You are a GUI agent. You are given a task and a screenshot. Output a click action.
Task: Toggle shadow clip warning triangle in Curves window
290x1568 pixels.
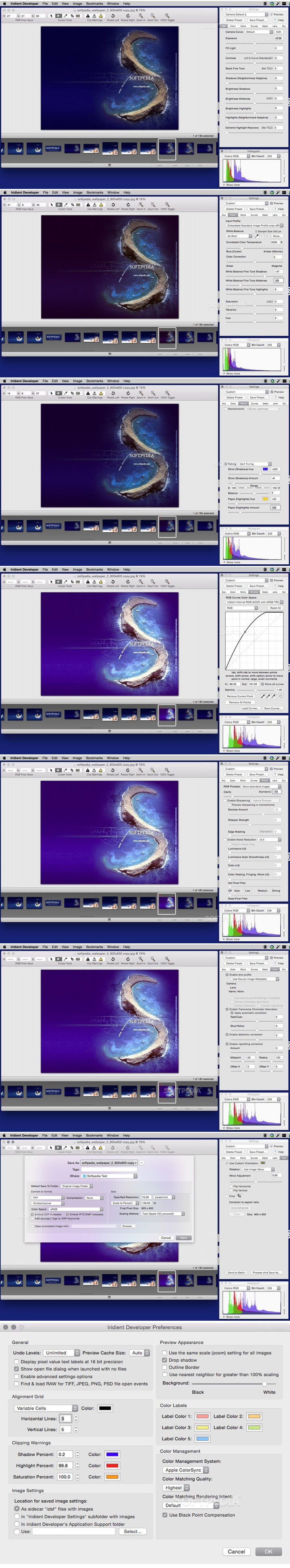point(88,582)
